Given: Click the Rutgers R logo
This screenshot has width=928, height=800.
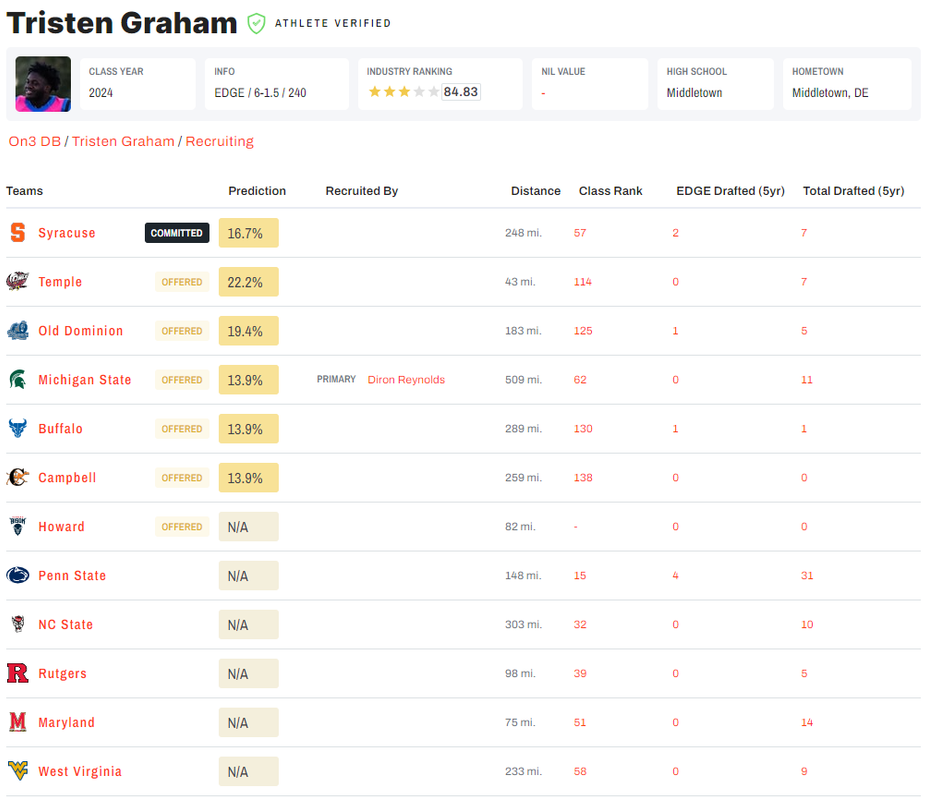Looking at the screenshot, I should [x=18, y=673].
